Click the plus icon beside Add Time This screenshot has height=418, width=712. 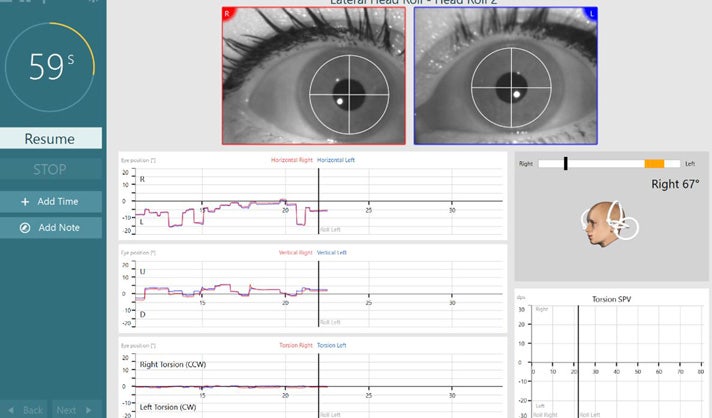tap(25, 202)
